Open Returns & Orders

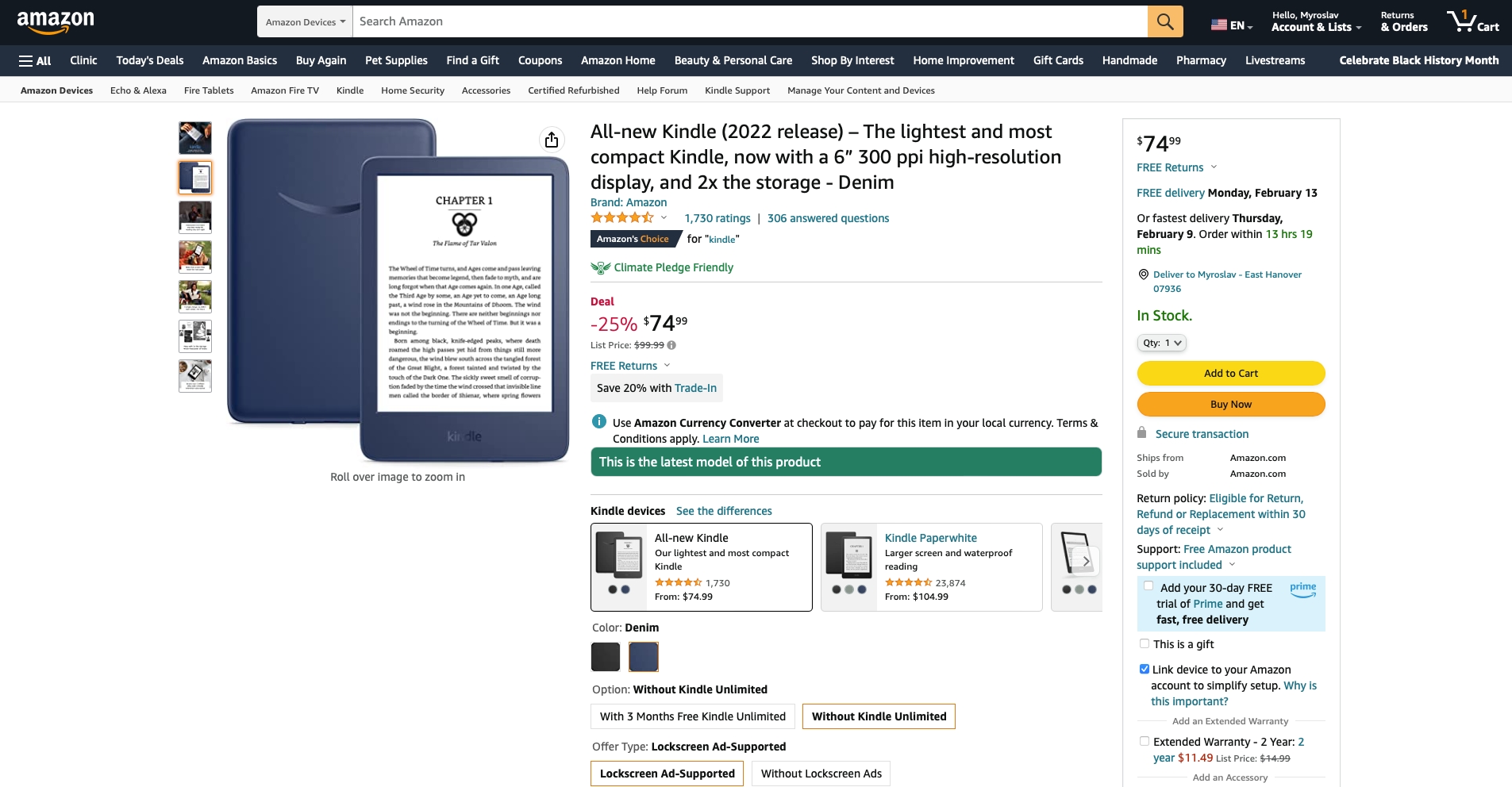click(x=1403, y=21)
